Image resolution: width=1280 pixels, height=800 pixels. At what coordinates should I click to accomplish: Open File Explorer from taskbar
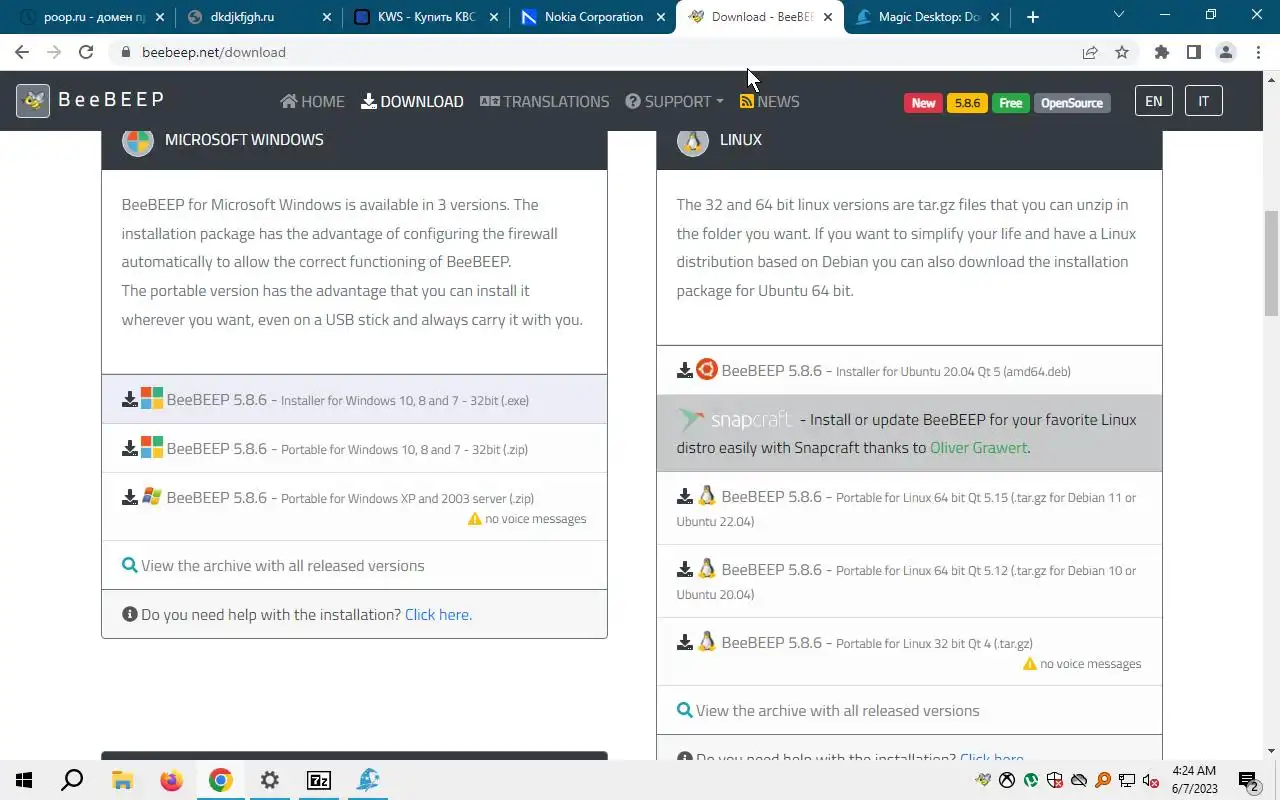[x=122, y=780]
